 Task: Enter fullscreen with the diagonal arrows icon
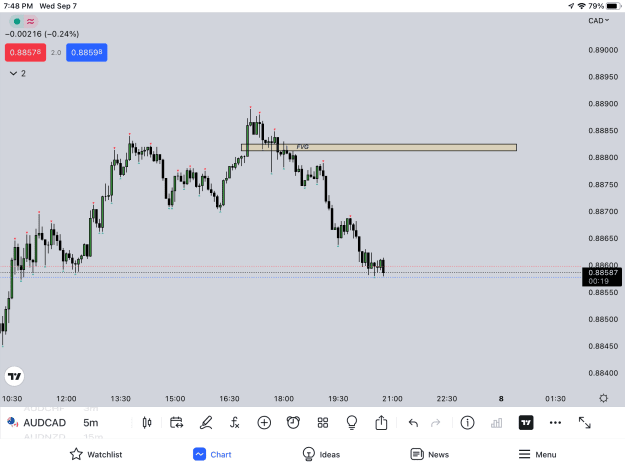coord(584,422)
